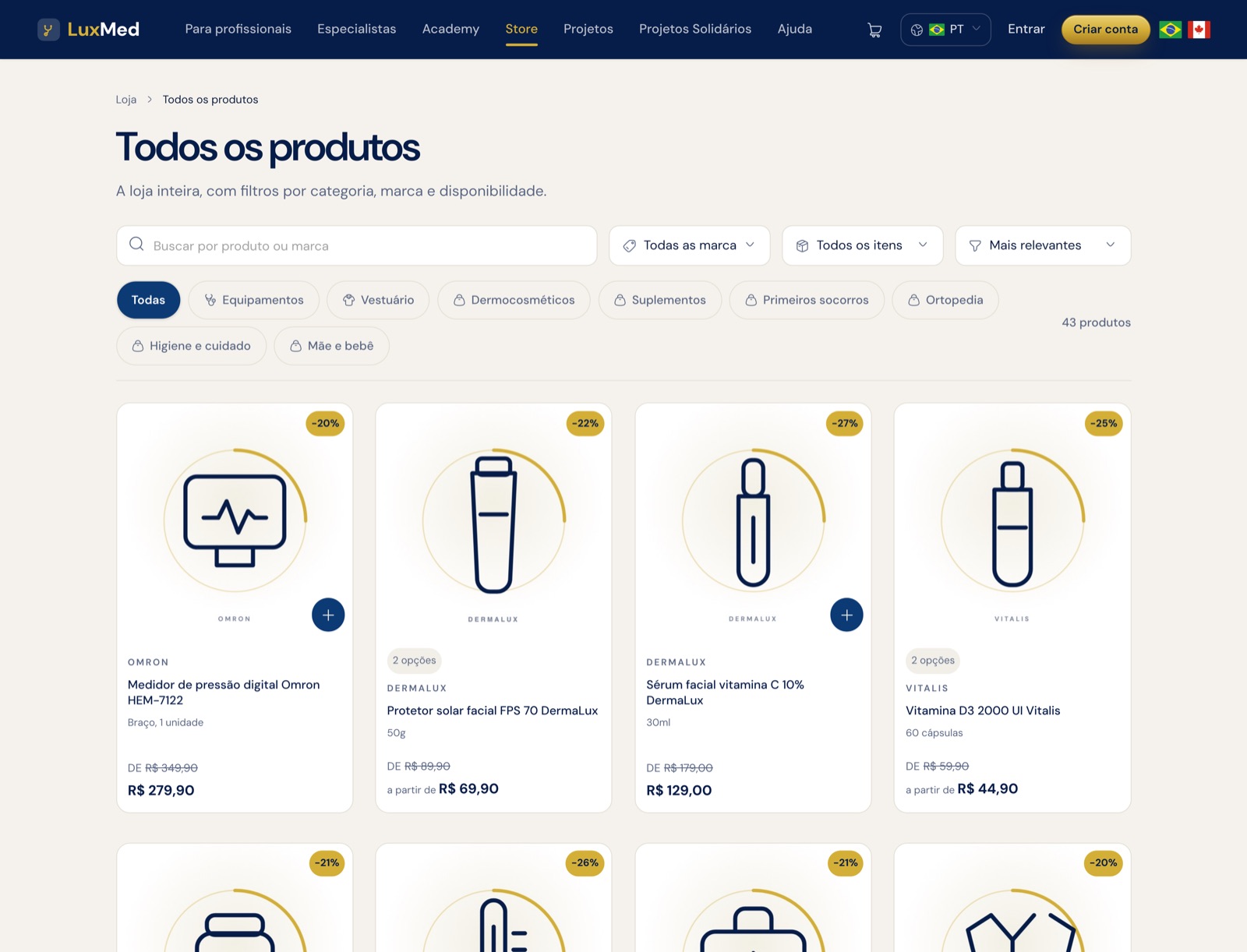Click the LuxMed logo

click(x=89, y=30)
